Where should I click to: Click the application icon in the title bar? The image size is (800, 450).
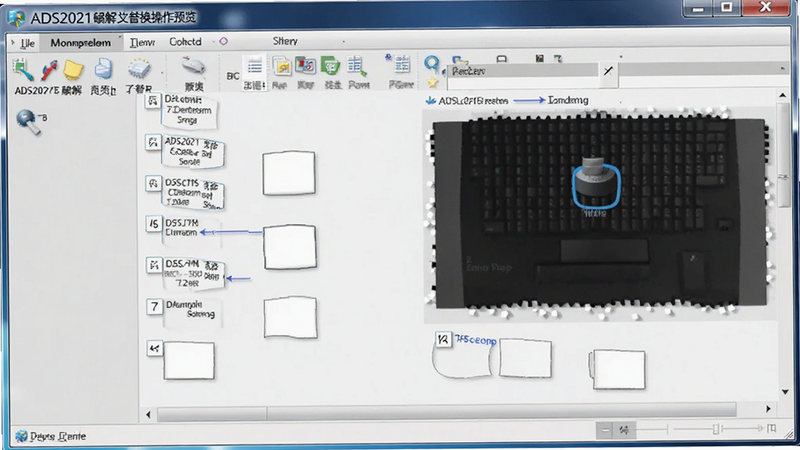(16, 18)
